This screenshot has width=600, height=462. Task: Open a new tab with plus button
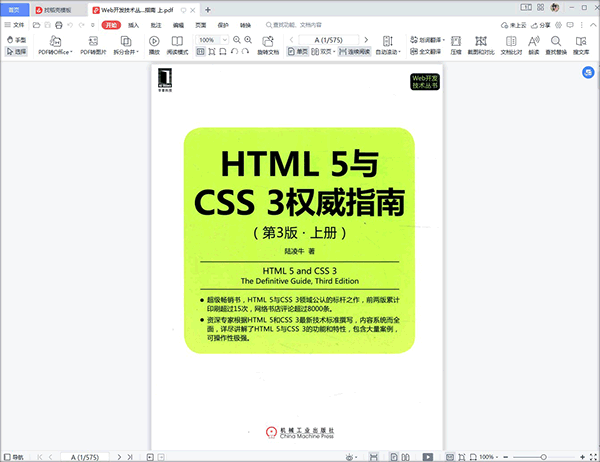click(208, 10)
